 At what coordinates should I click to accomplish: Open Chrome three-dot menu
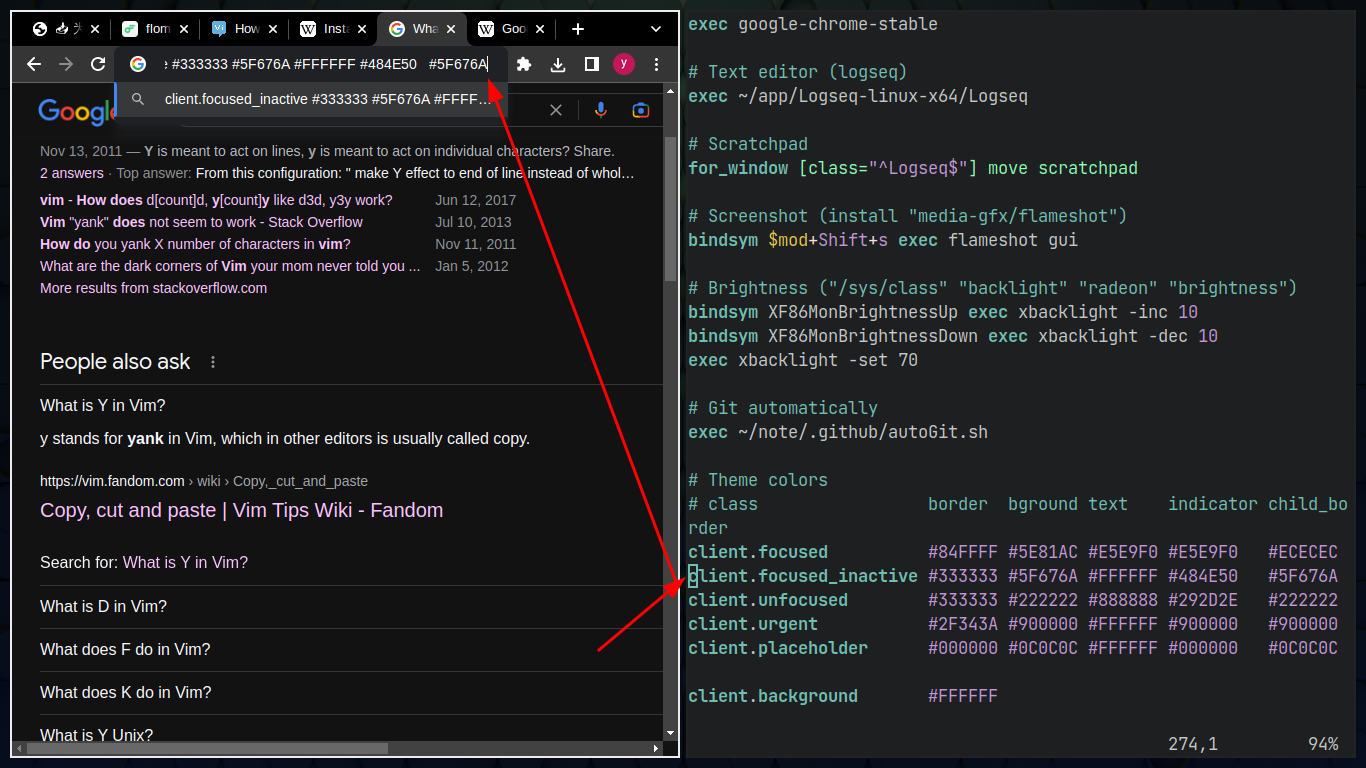coord(656,64)
